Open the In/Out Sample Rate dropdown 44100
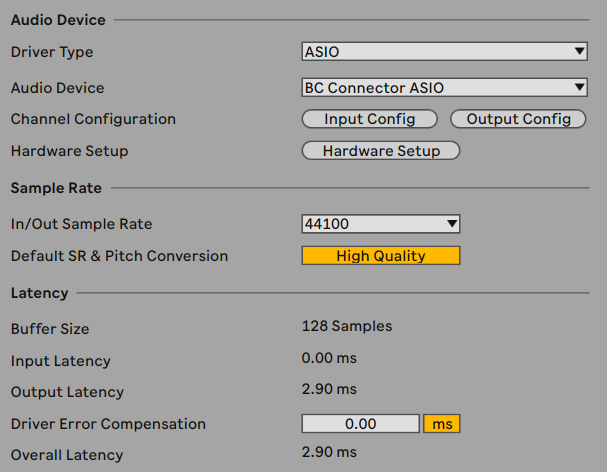The image size is (607, 472). coord(381,224)
